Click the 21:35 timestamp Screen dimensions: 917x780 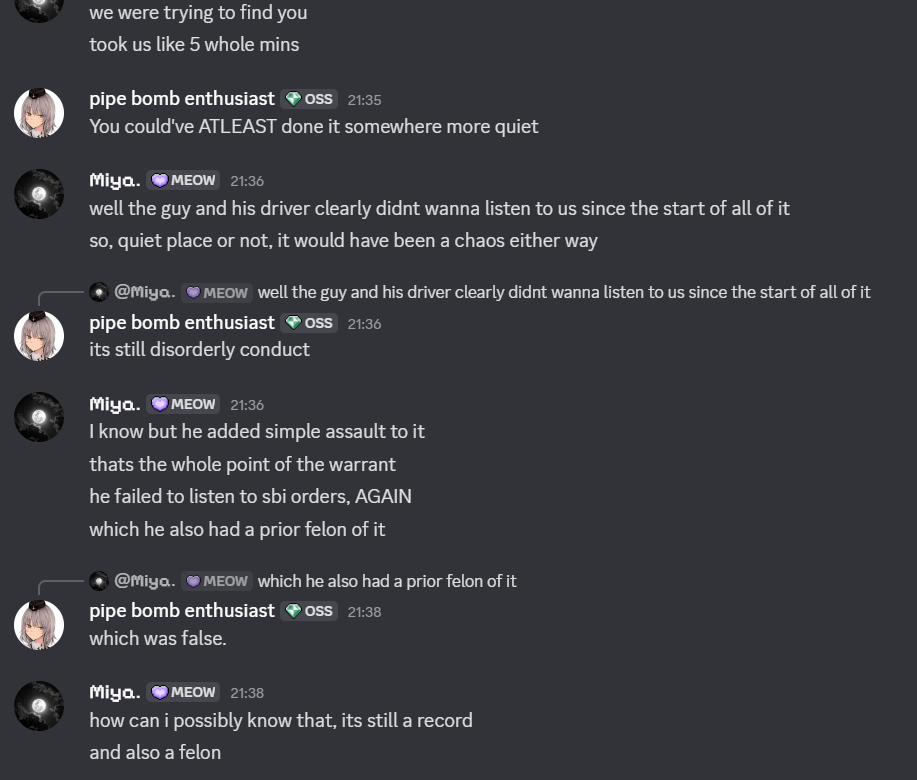pyautogui.click(x=364, y=100)
